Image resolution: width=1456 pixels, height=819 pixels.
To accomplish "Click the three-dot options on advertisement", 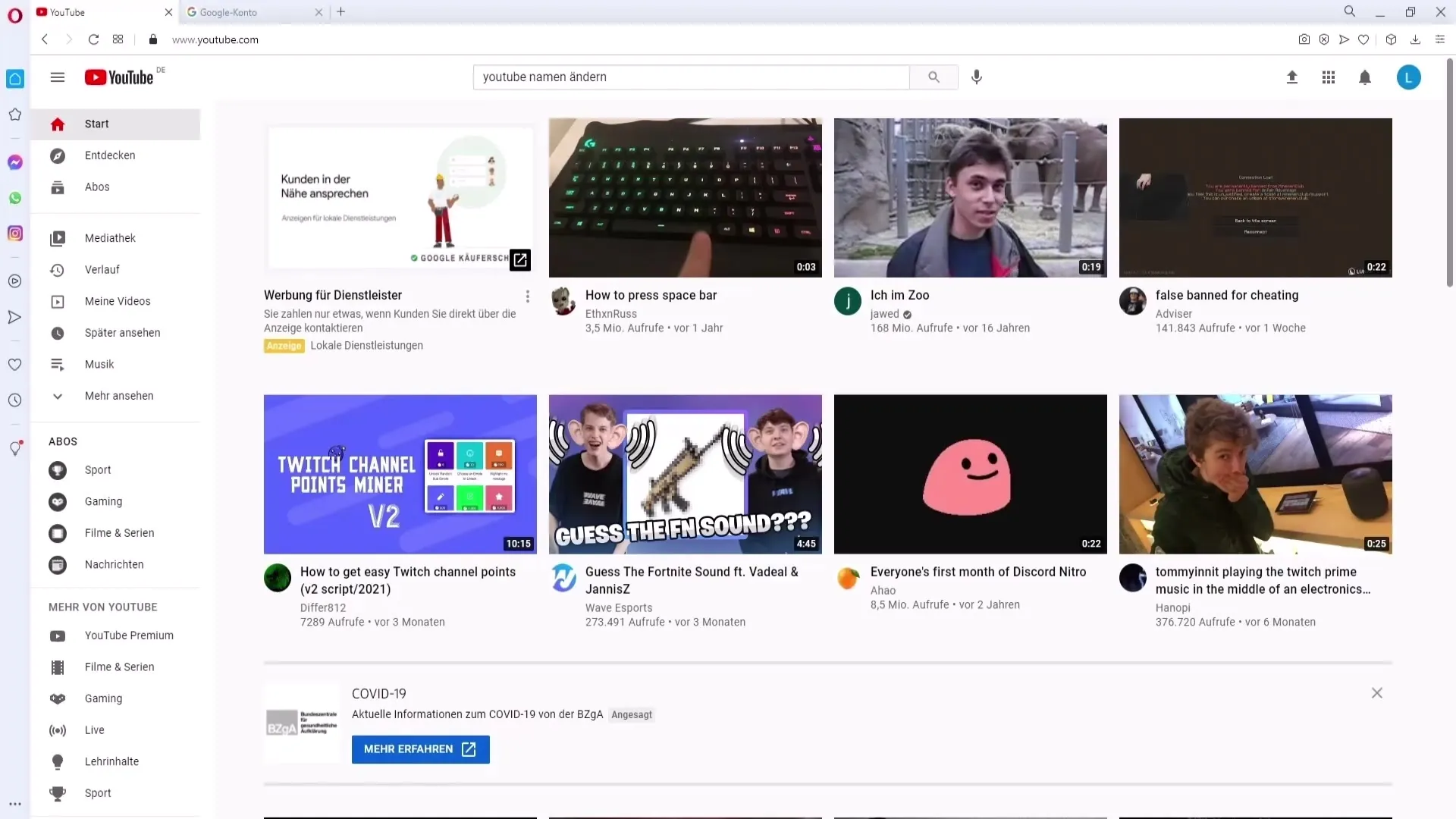I will coord(528,296).
